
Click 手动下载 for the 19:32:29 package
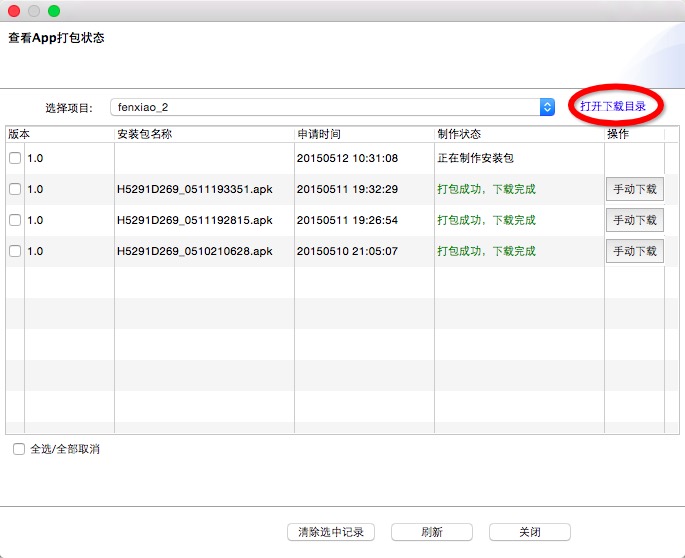click(x=634, y=189)
